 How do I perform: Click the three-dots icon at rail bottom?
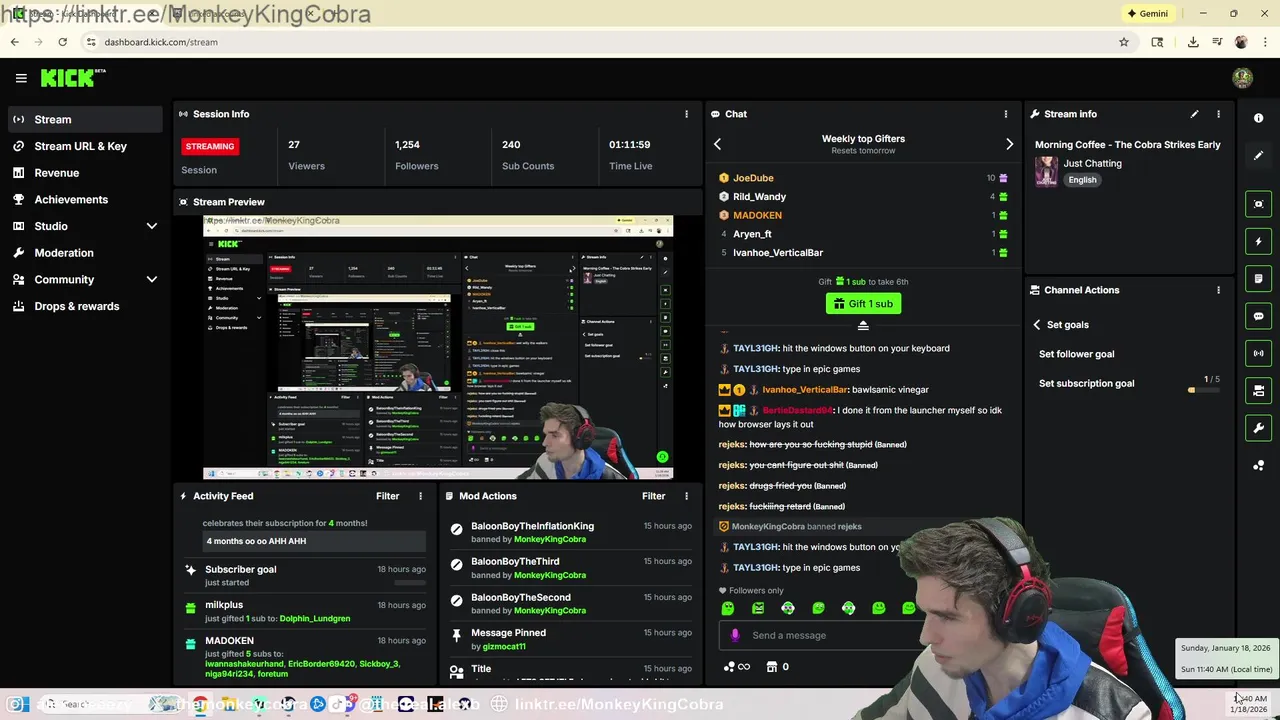click(x=1259, y=466)
